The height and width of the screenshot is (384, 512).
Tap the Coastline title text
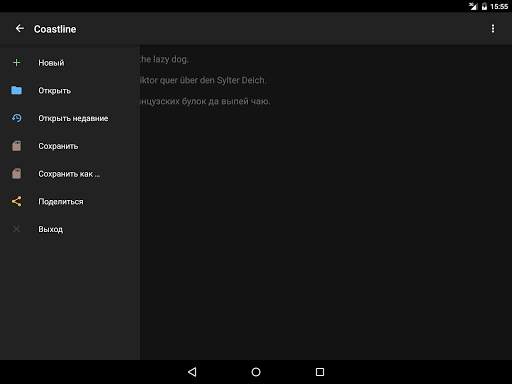tap(55, 29)
